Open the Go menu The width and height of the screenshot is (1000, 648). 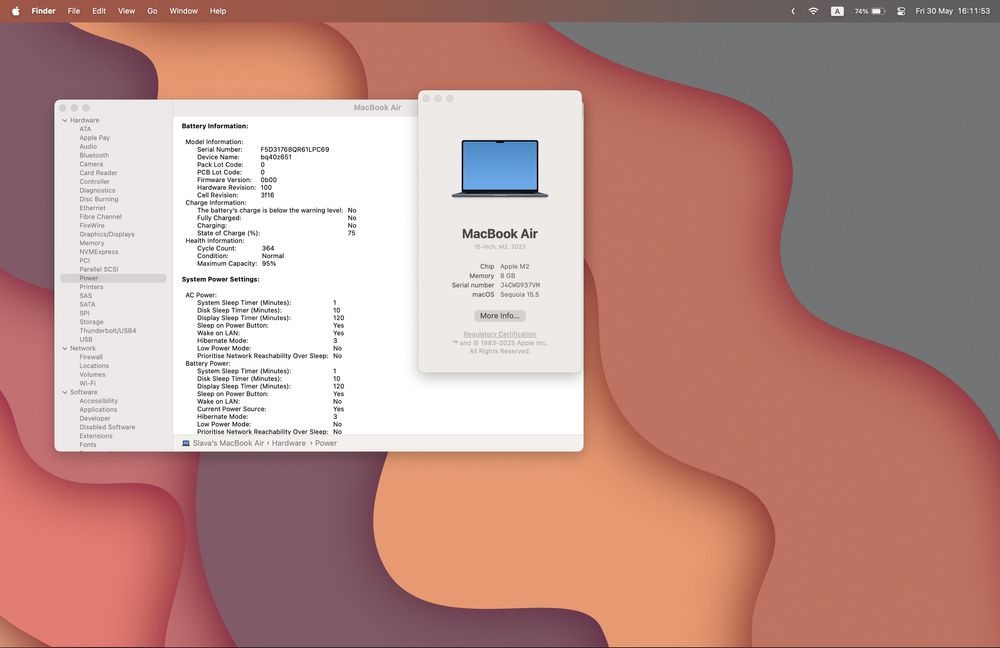pos(152,11)
